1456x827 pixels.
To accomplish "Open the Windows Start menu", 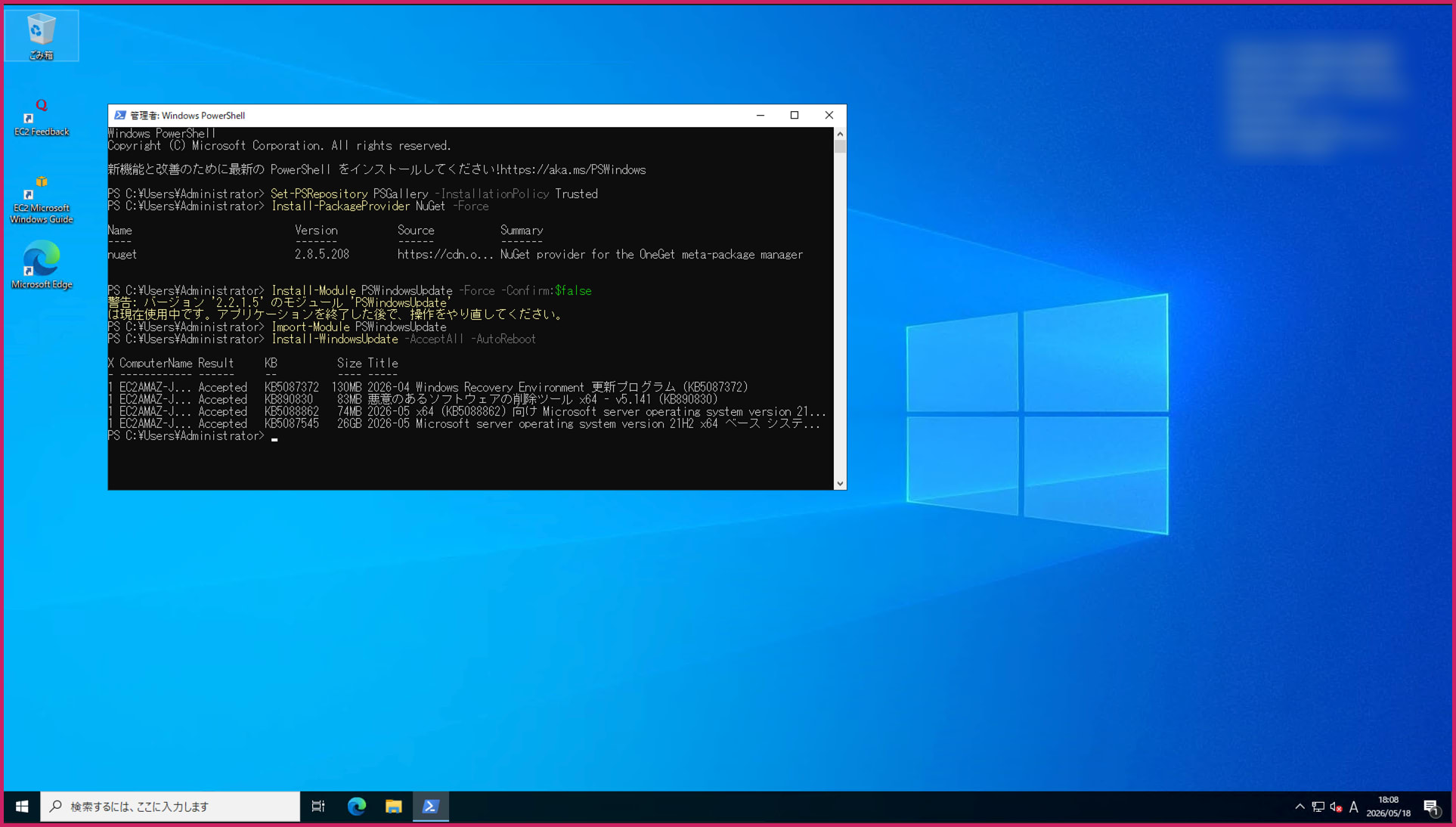I will tap(22, 807).
